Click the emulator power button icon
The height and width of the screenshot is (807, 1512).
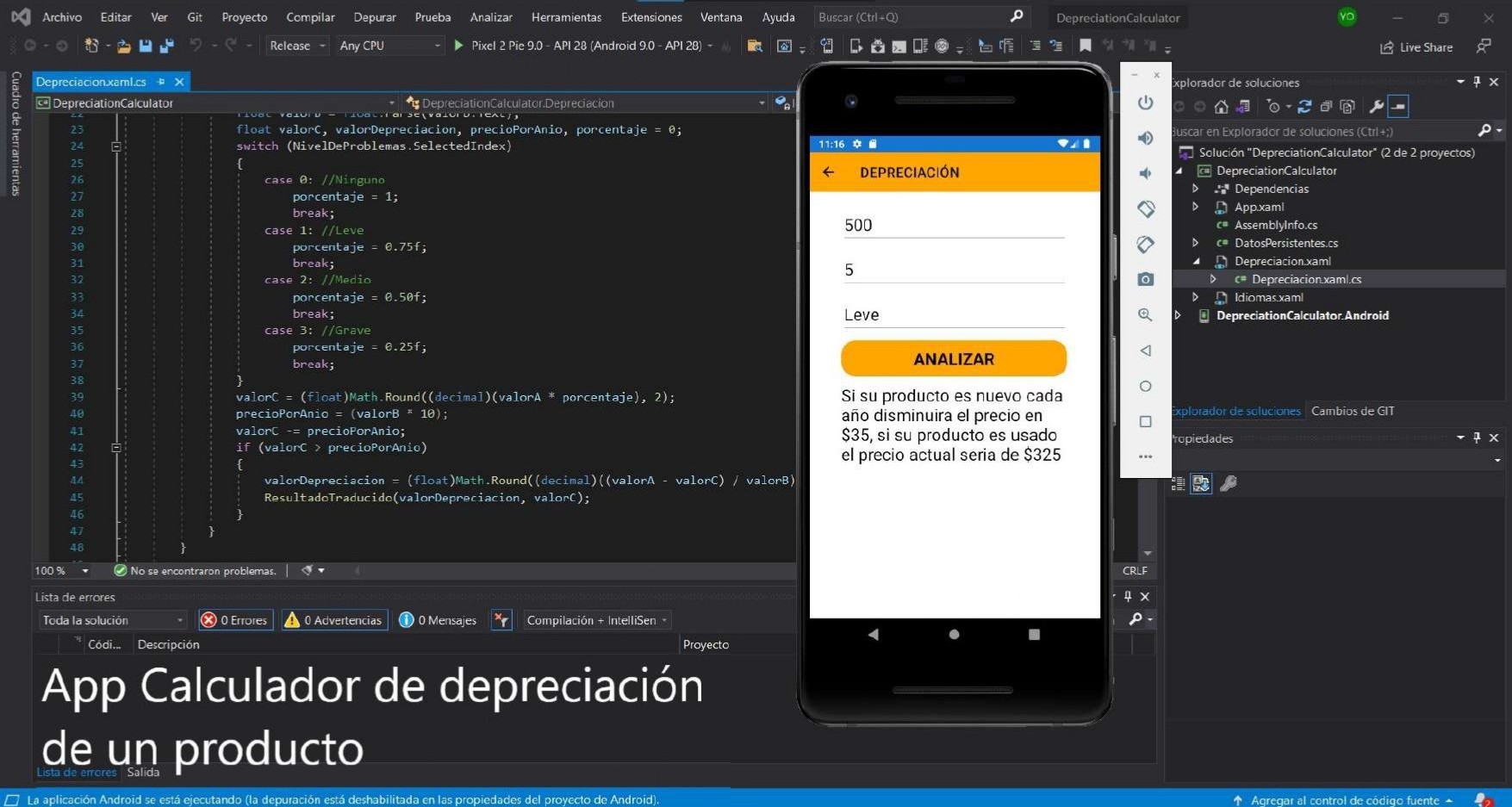point(1145,102)
